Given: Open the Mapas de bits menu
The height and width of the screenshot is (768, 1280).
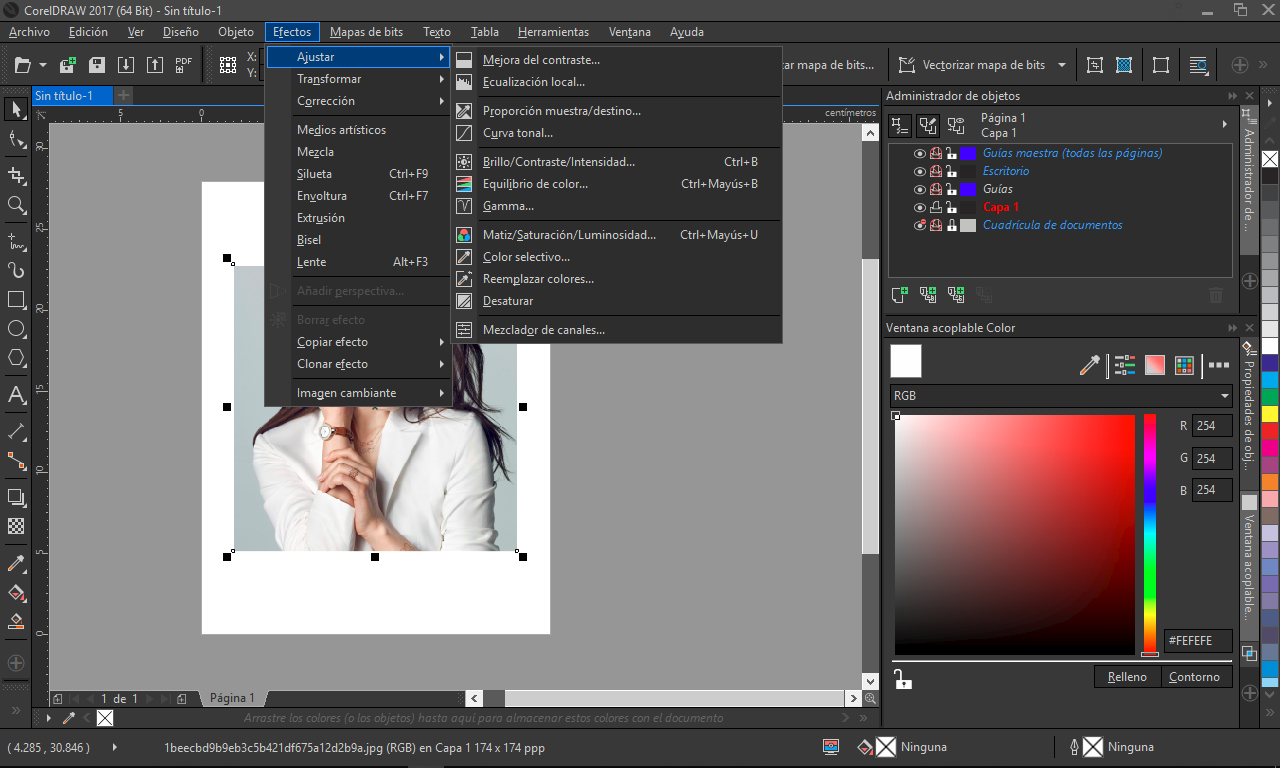Looking at the screenshot, I should (x=366, y=32).
